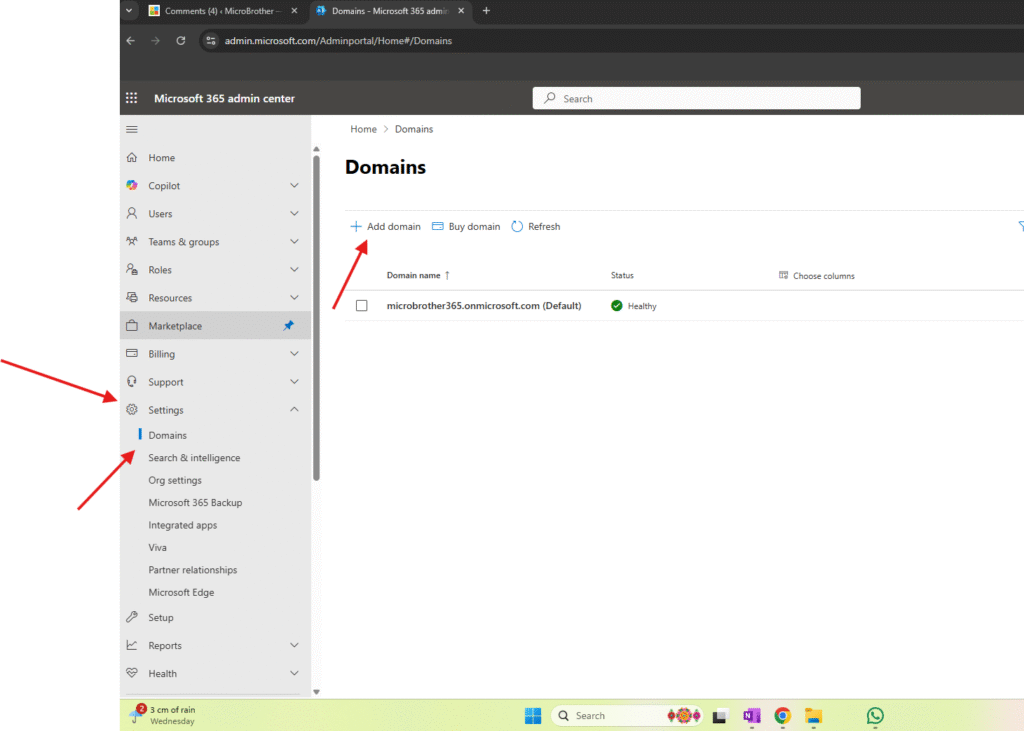1024x731 pixels.
Task: Click the admin center Search box
Action: [x=697, y=98]
